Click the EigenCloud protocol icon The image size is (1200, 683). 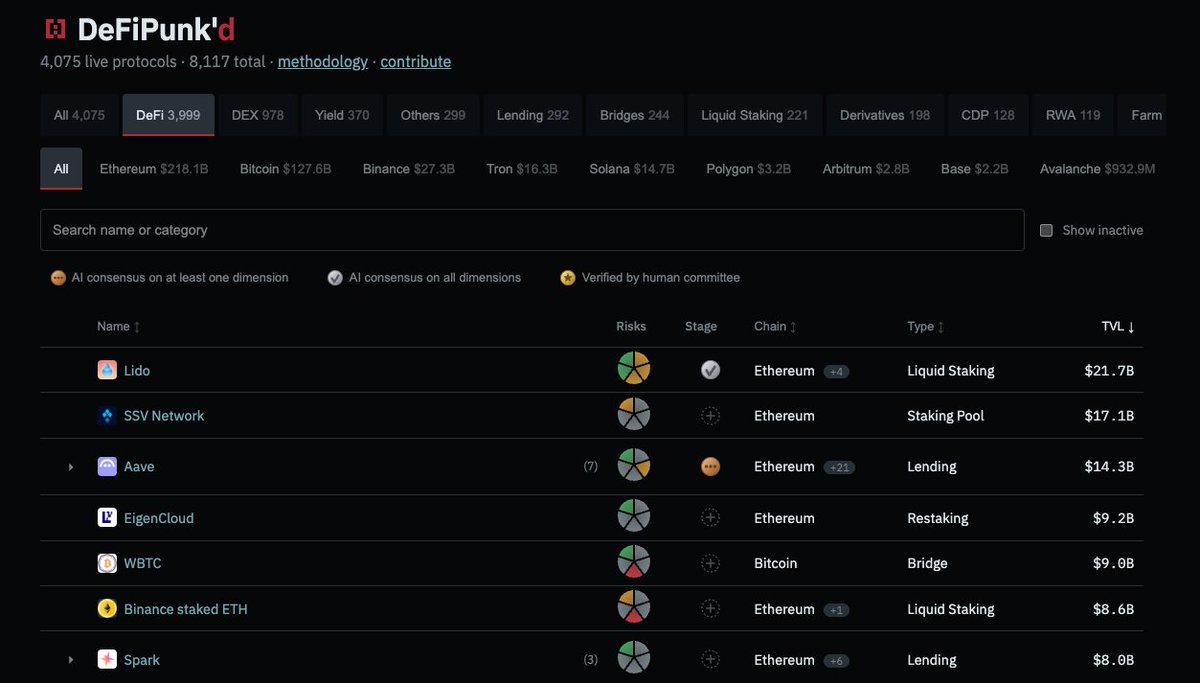[107, 518]
